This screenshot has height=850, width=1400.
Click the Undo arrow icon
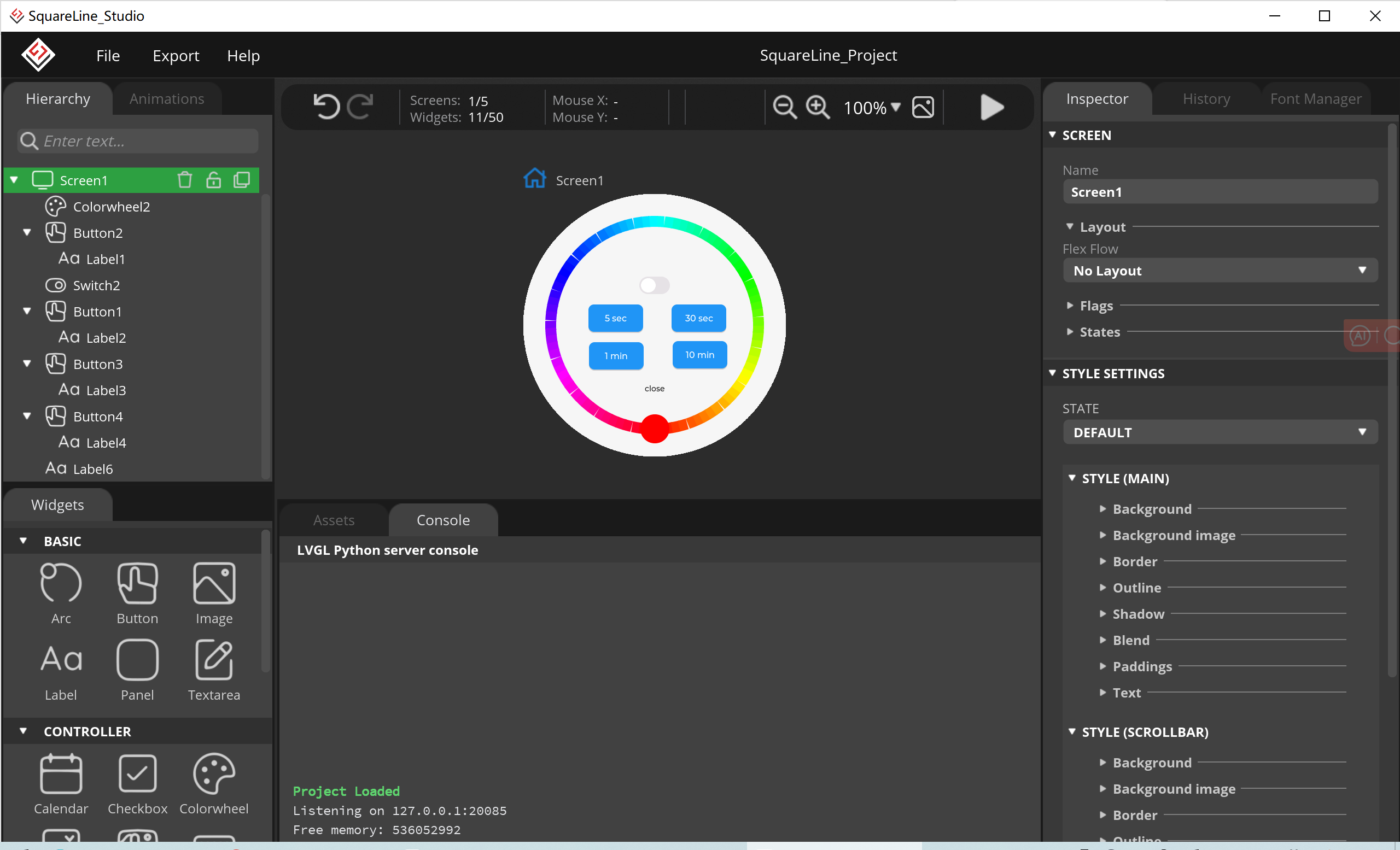point(326,107)
